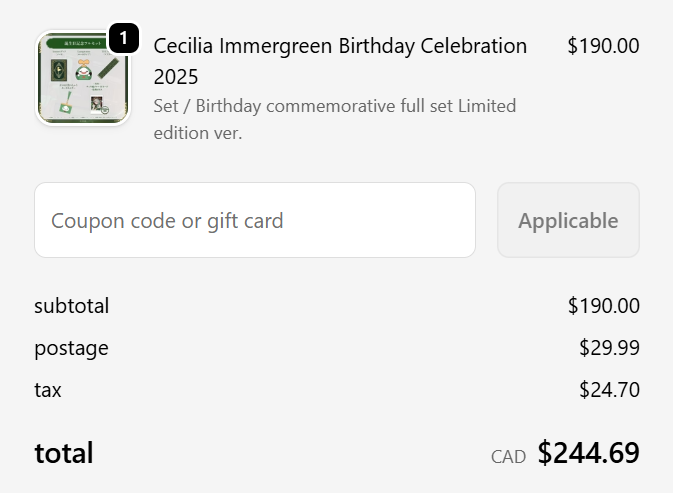The image size is (673, 493).
Task: Click the subtotal label
Action: 71,306
